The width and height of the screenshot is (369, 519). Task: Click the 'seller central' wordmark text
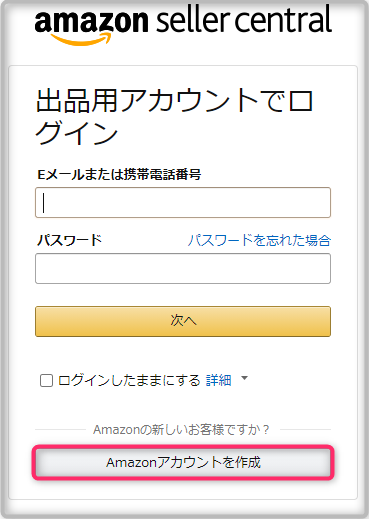pyautogui.click(x=244, y=20)
